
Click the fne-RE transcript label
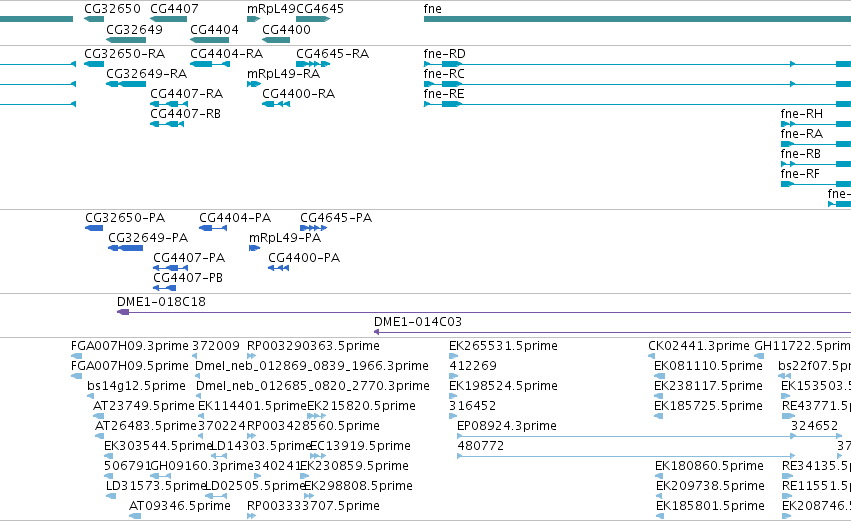444,94
